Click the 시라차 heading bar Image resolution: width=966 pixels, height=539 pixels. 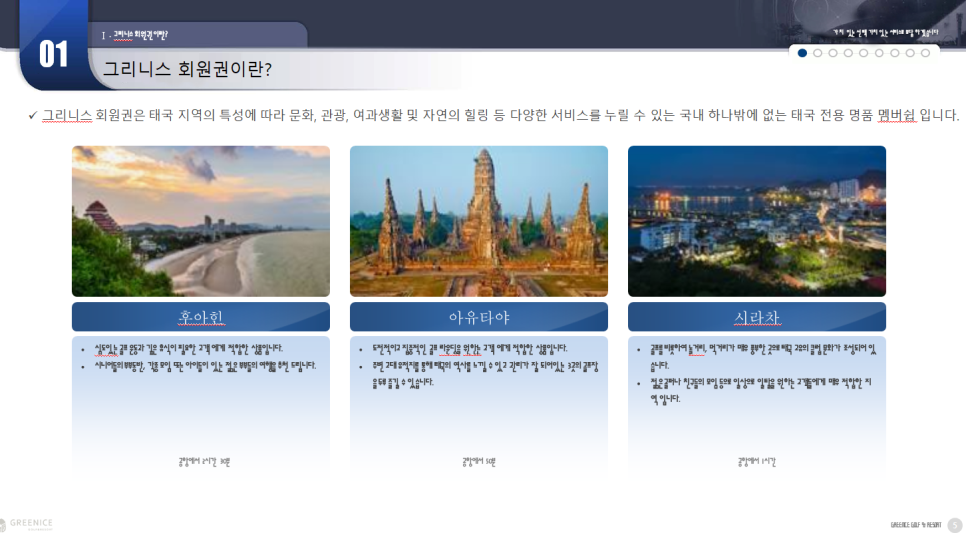(x=757, y=317)
